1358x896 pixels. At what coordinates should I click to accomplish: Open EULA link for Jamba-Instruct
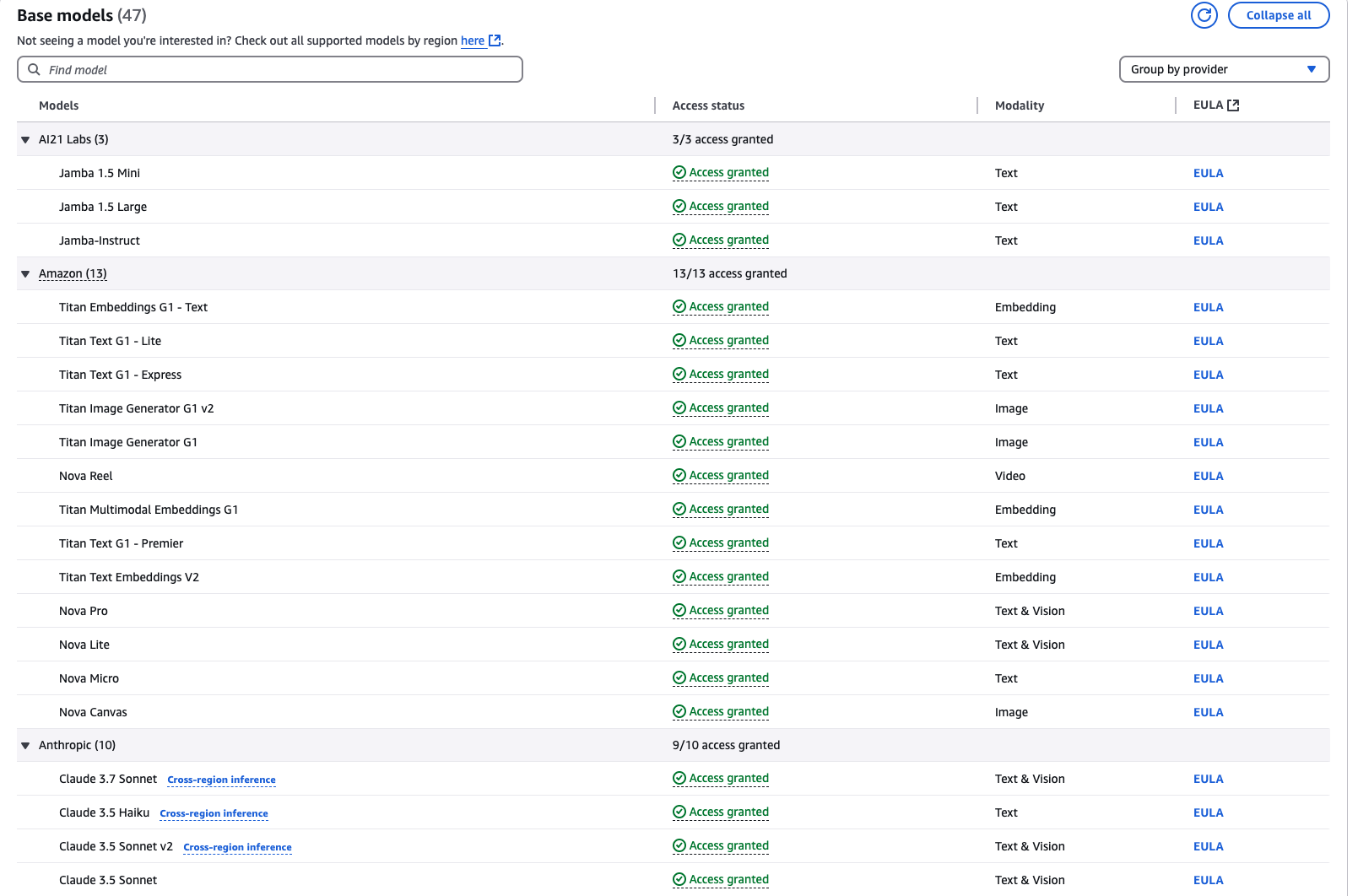[x=1208, y=240]
